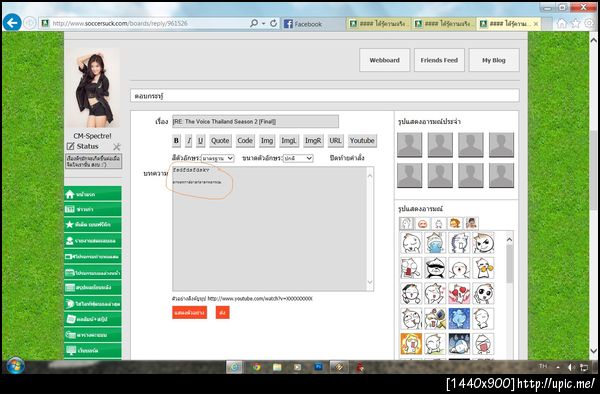This screenshot has height=394, width=600.
Task: Insert a left-aligned image with ImgL
Action: point(289,140)
